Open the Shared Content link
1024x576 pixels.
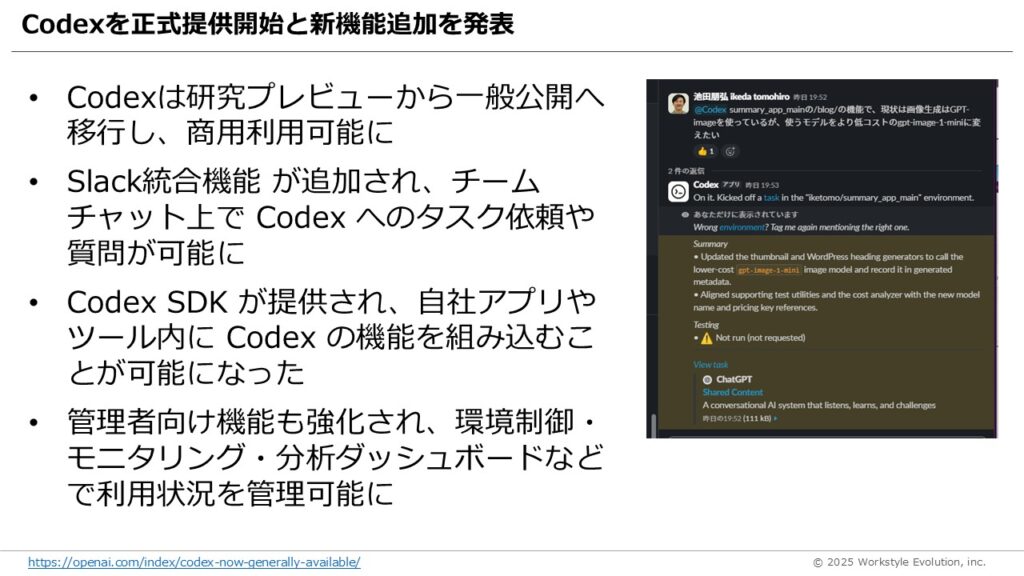[x=732, y=392]
